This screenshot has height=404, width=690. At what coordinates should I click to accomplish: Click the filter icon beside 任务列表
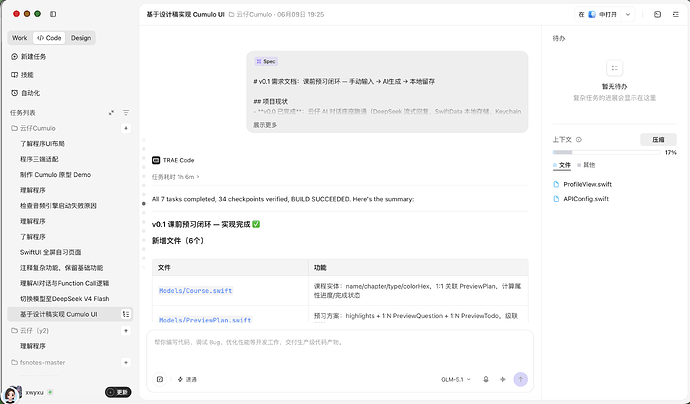126,113
